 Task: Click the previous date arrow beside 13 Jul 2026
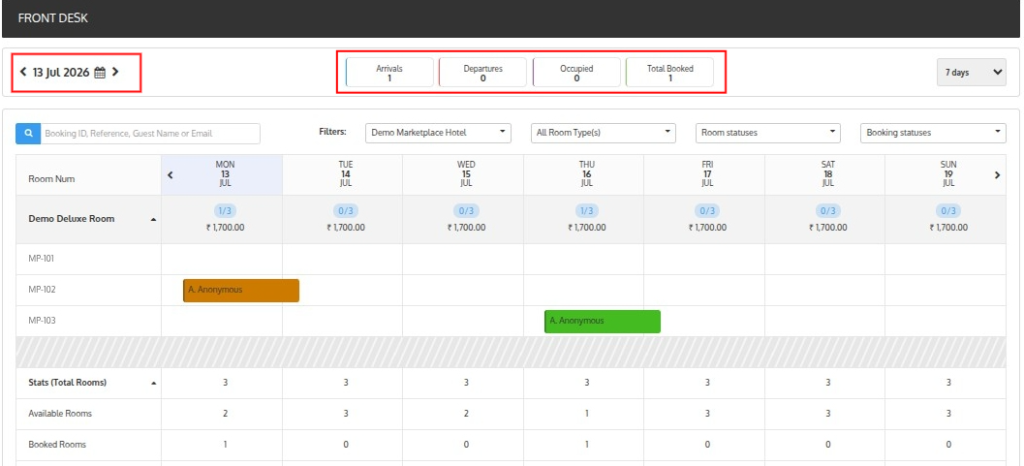[24, 72]
